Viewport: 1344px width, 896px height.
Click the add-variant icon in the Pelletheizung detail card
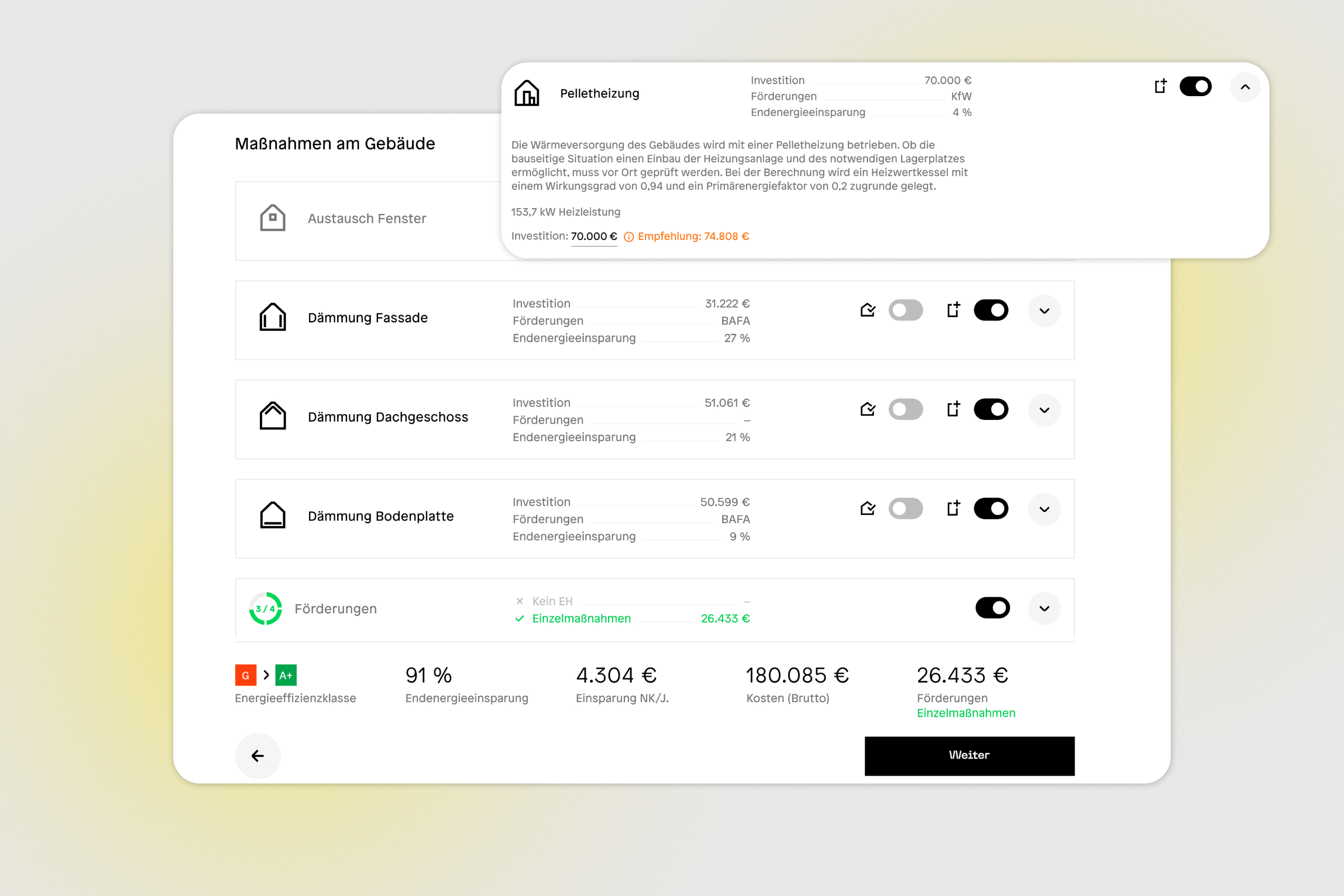coord(1160,86)
